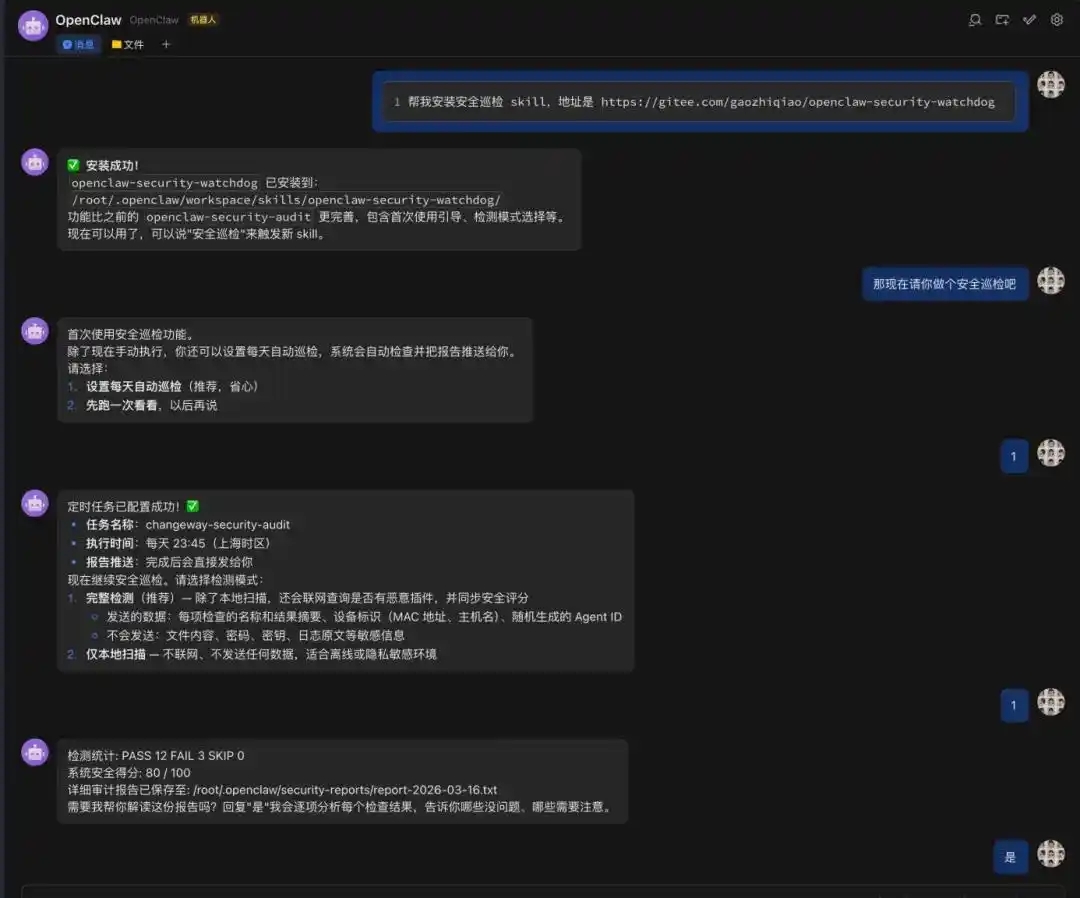Click bot avatar beside 安装成功 message
Screen dimensions: 1080x898
click(34, 163)
